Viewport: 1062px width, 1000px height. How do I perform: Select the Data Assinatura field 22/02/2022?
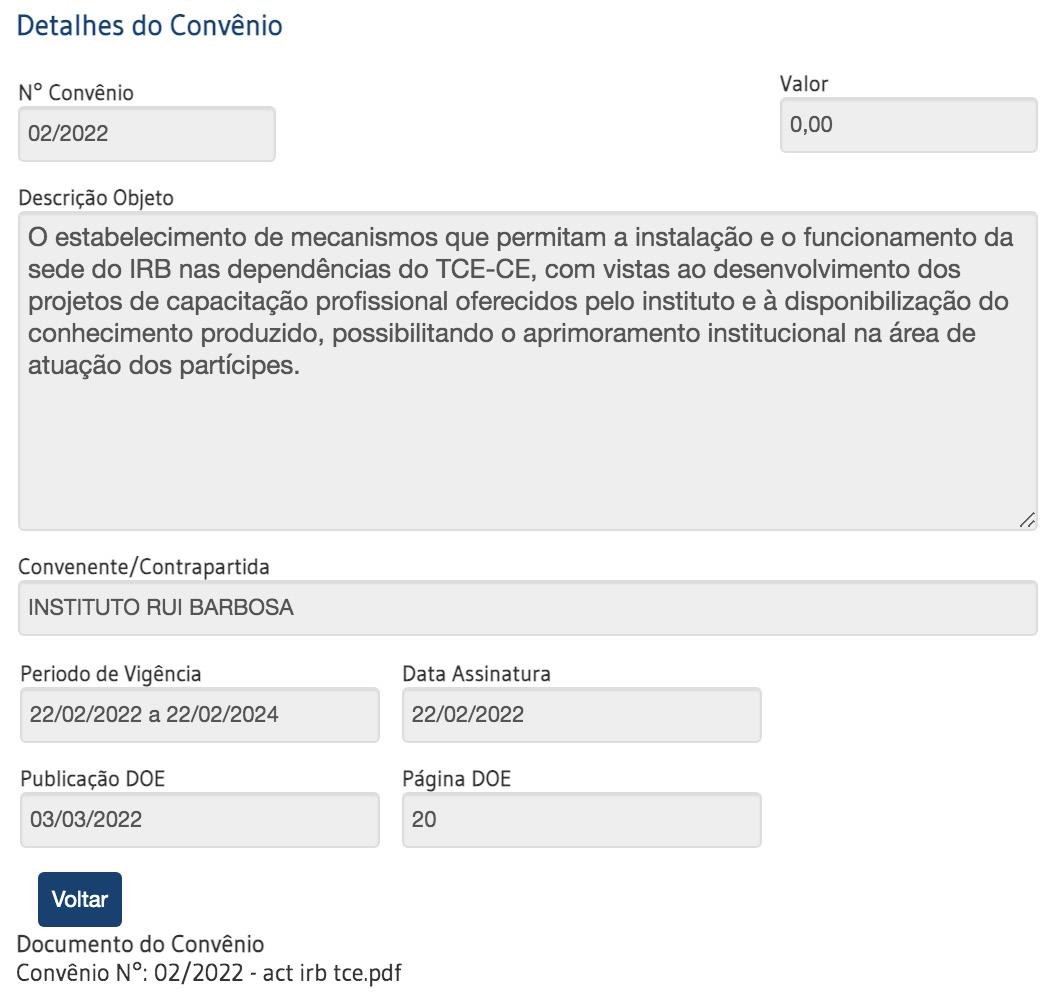pos(582,715)
